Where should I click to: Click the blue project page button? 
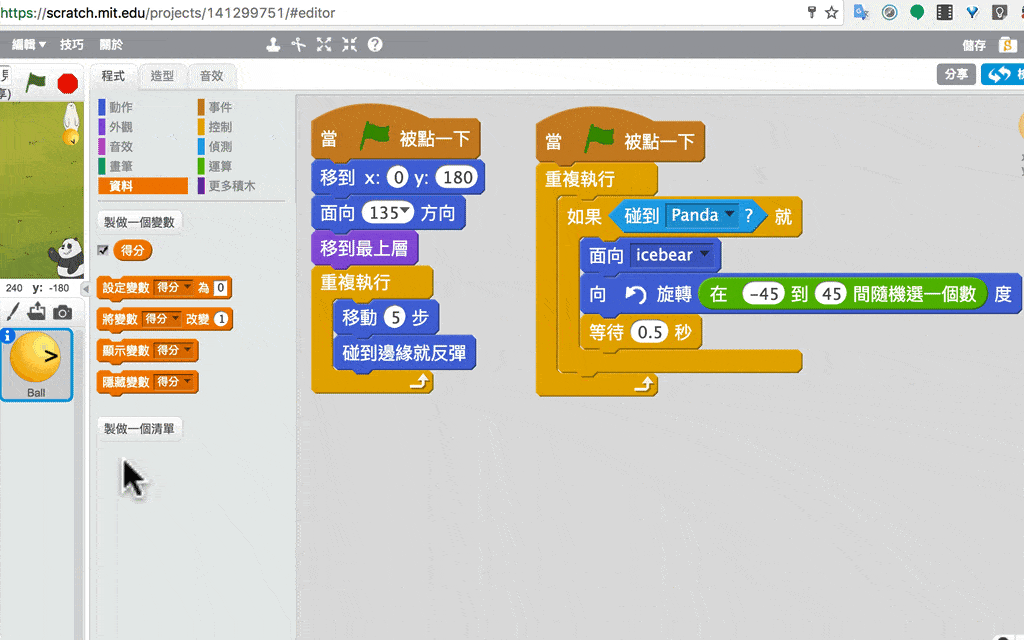(x=1002, y=74)
